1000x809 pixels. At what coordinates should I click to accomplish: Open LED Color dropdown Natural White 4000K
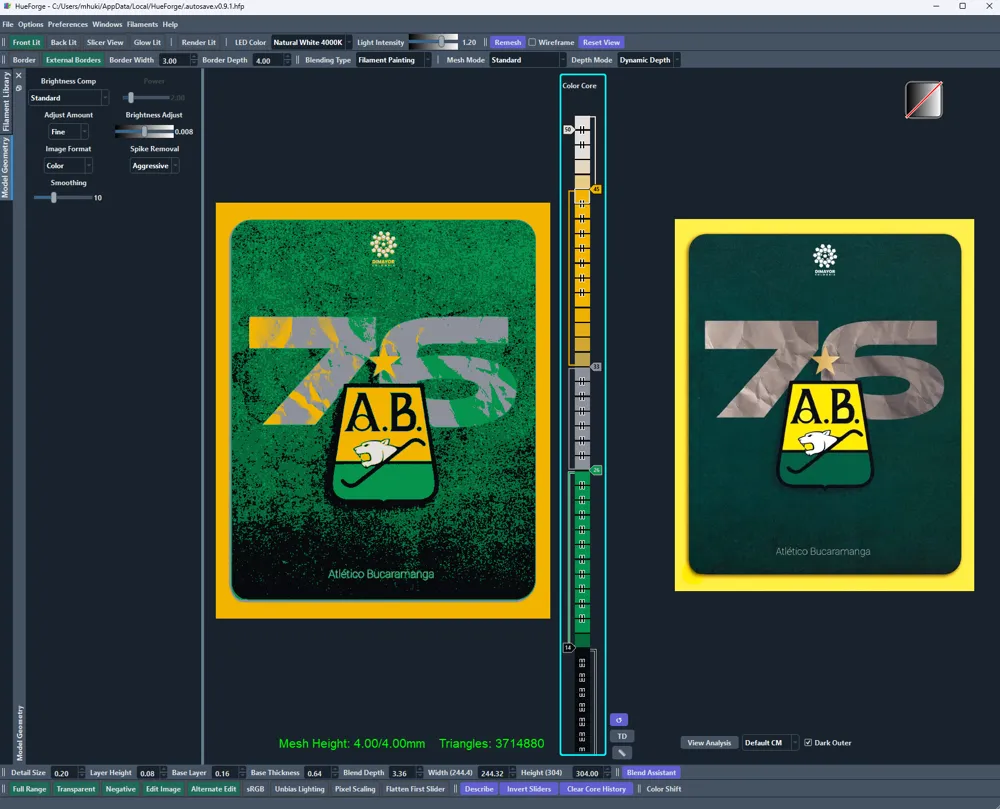(x=312, y=42)
